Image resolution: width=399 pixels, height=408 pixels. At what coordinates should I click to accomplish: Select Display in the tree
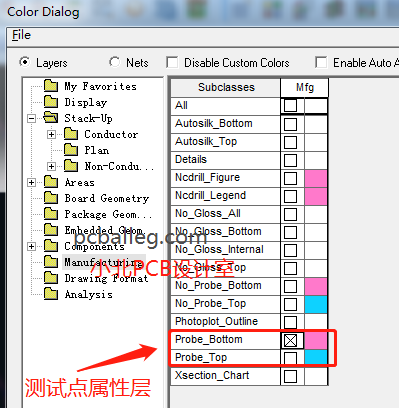click(x=86, y=102)
